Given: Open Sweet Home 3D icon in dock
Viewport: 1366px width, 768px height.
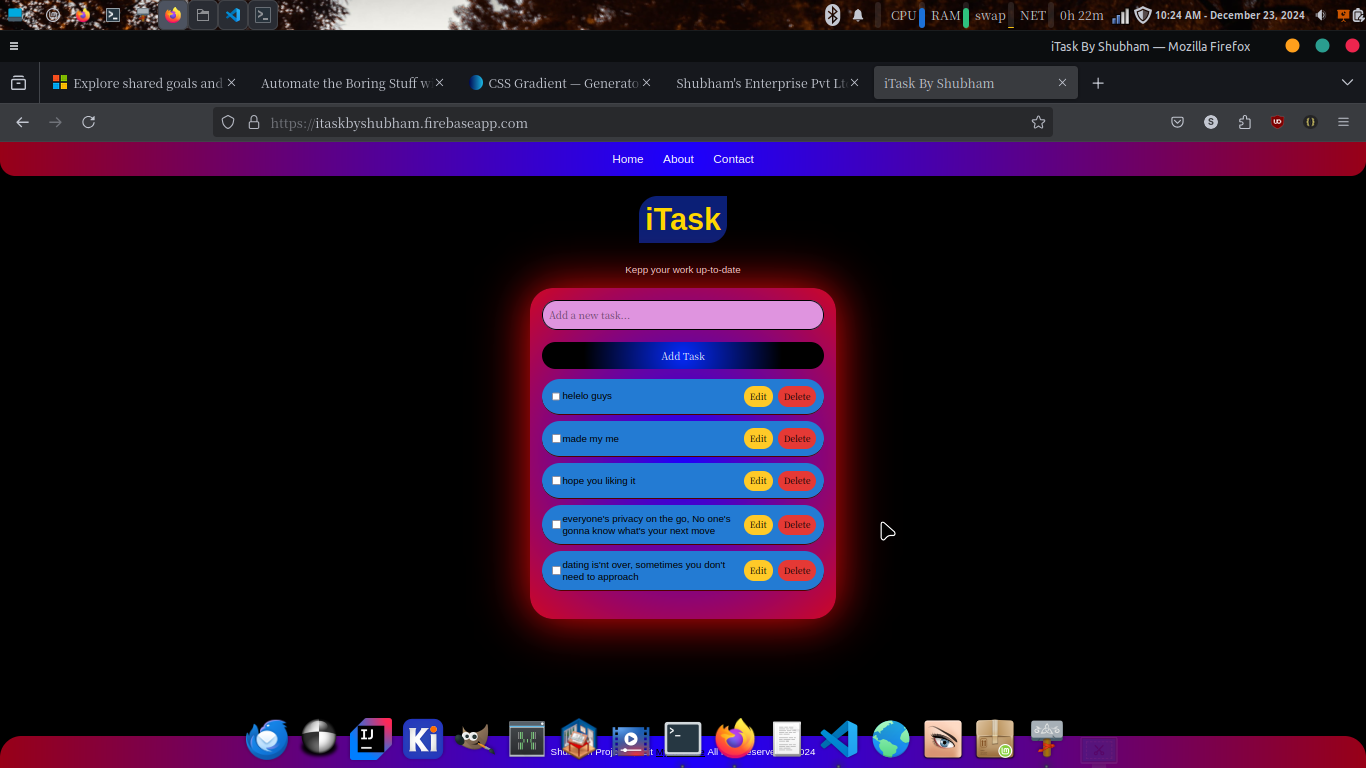Looking at the screenshot, I should [x=579, y=740].
